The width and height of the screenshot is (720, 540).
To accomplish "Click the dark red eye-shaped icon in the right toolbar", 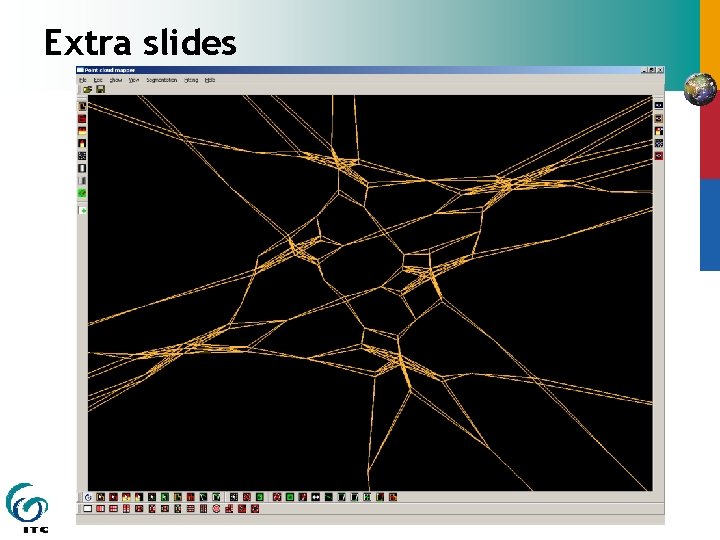I will coord(659,156).
